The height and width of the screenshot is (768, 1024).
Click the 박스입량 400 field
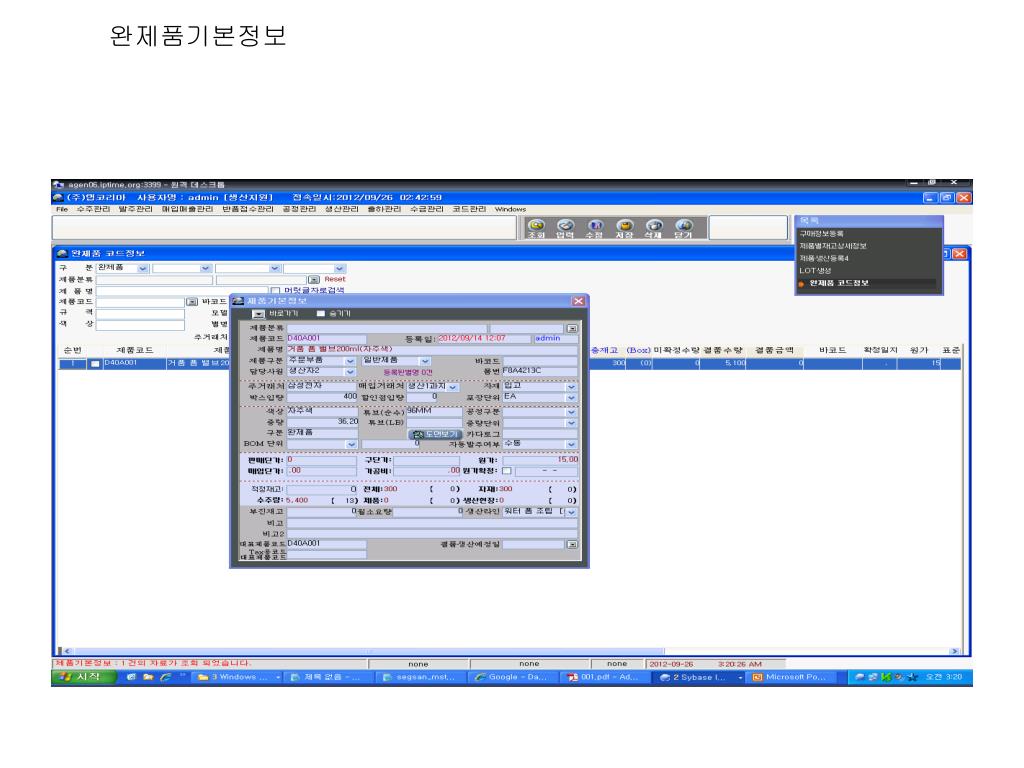pos(323,397)
